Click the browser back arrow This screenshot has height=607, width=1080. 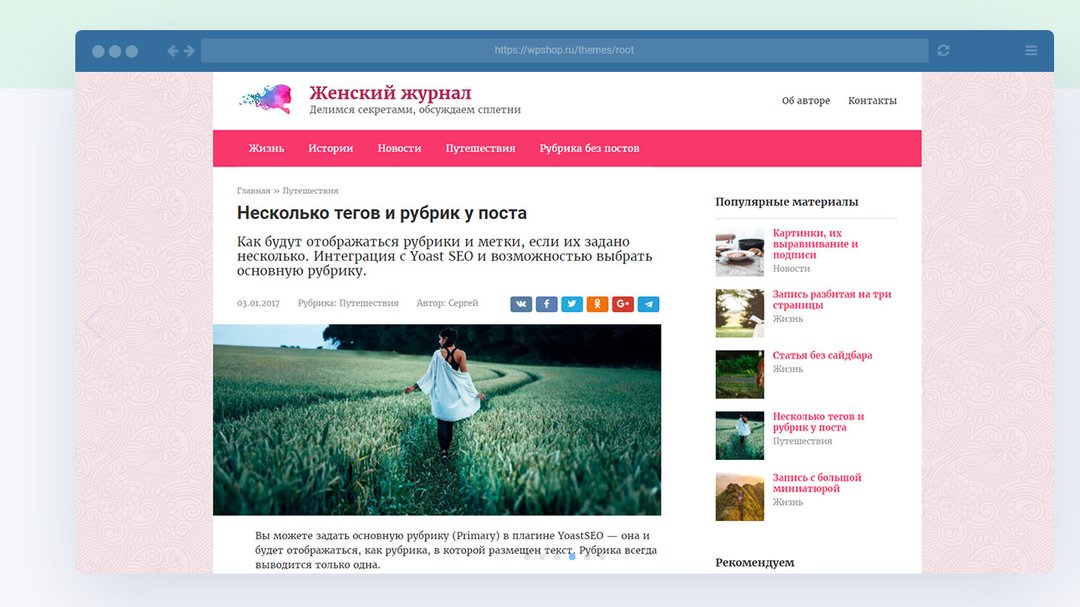173,51
